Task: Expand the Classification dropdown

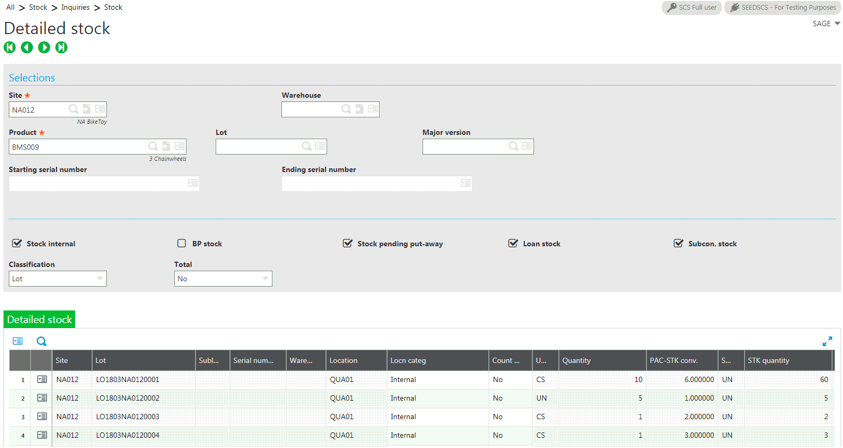Action: 100,279
